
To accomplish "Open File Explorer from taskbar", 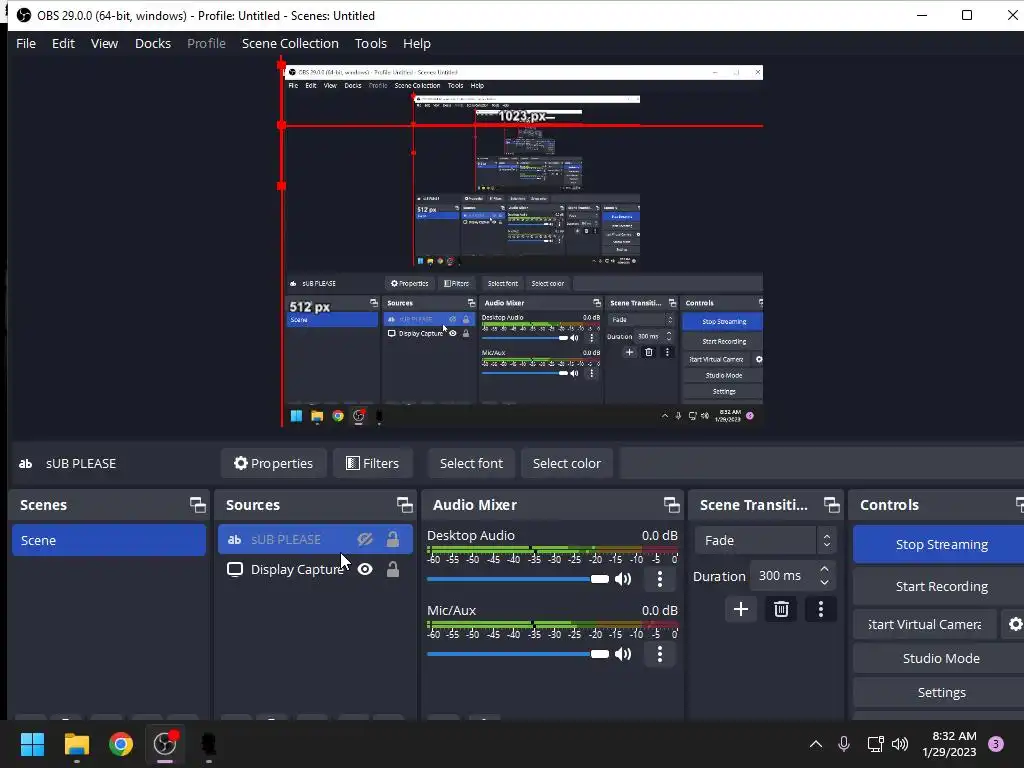I will point(76,744).
